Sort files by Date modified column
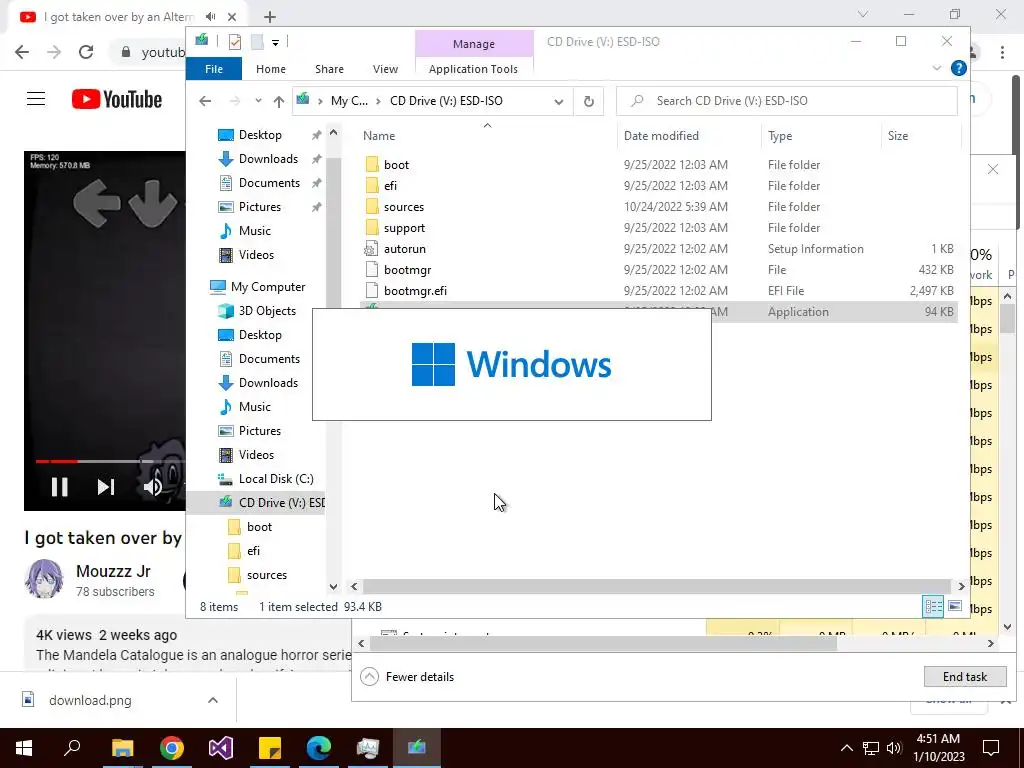This screenshot has width=1024, height=768. pos(661,136)
